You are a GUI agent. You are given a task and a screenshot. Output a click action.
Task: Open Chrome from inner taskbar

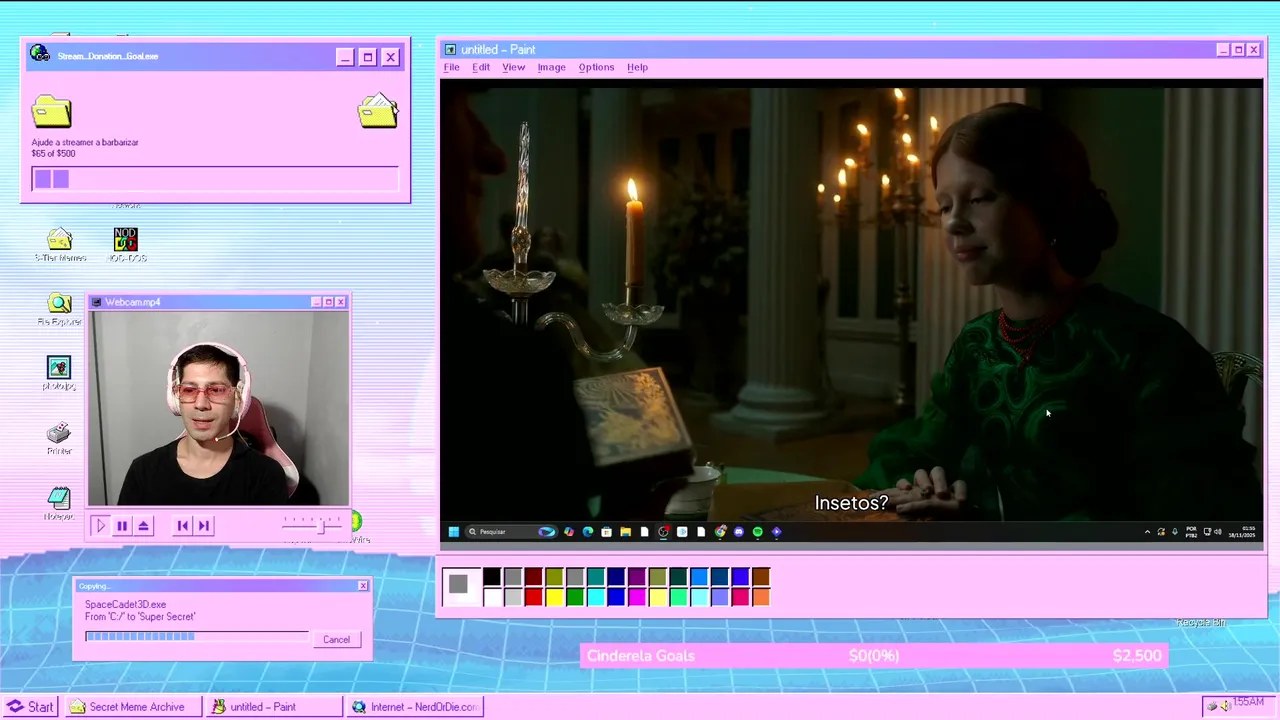720,532
